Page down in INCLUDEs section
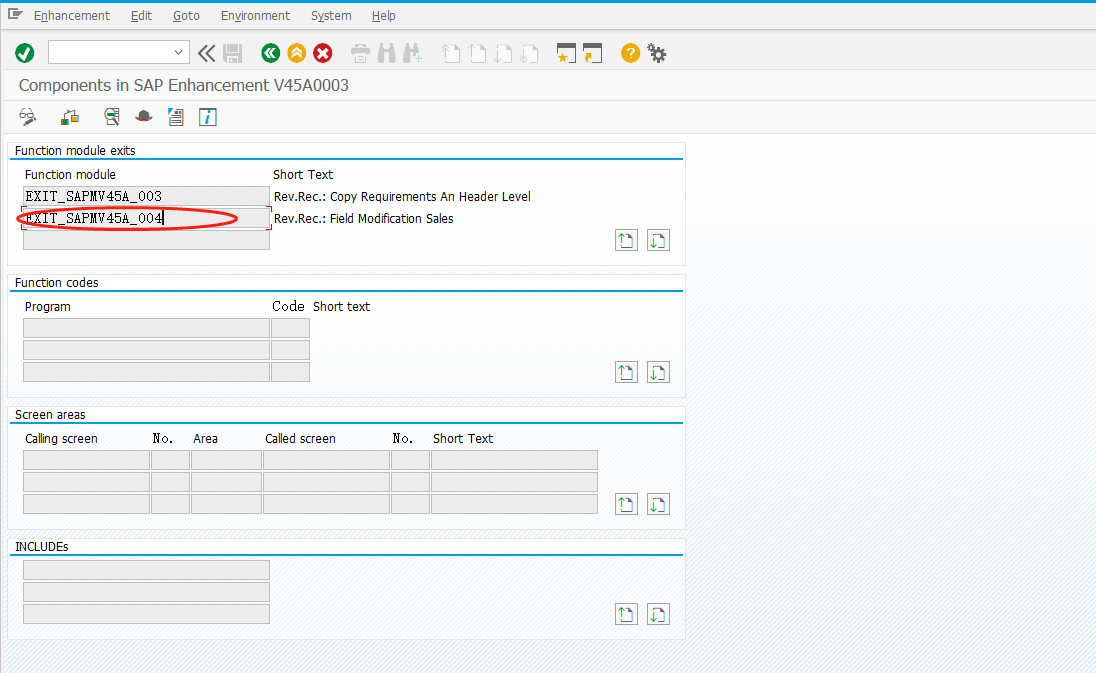1096x673 pixels. click(x=658, y=614)
